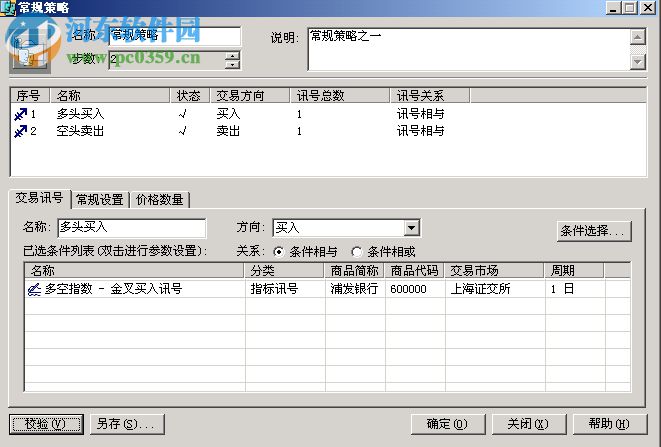The height and width of the screenshot is (447, 661).
Task: Click the 卖出 direction cell
Action: (228, 132)
